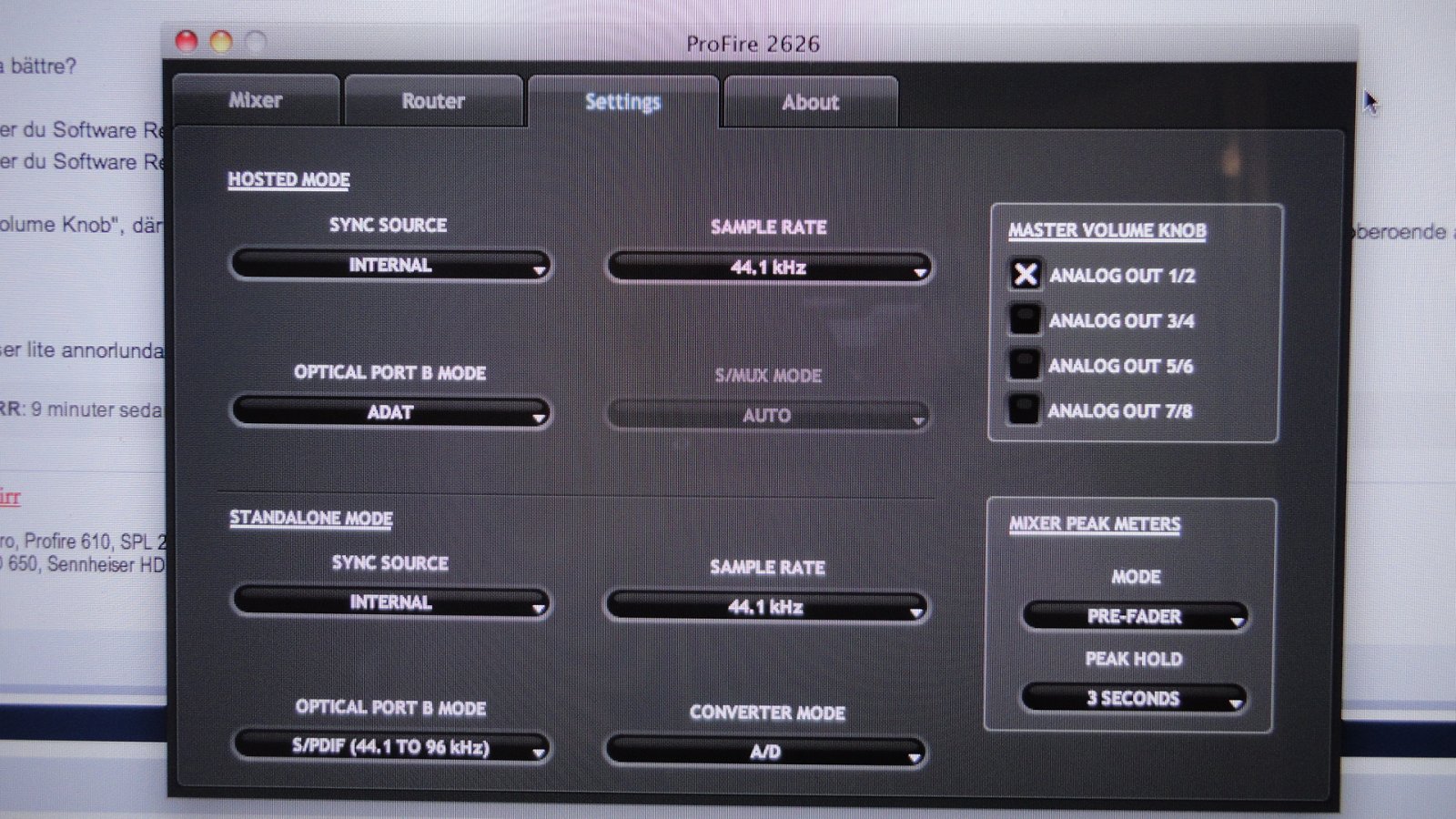Select the Settings tab
The image size is (1456, 819).
pos(623,102)
